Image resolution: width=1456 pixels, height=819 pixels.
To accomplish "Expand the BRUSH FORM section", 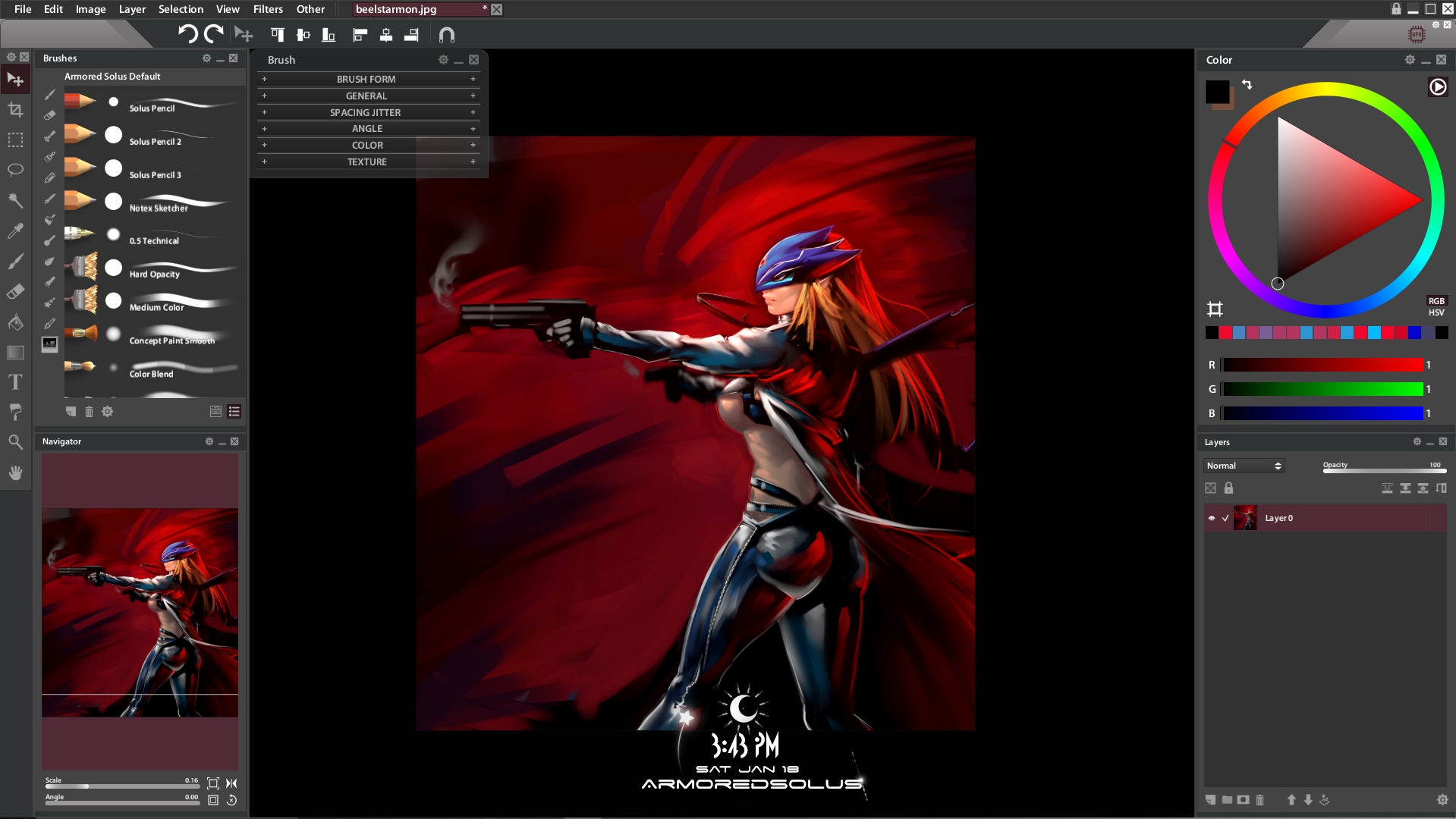I will pyautogui.click(x=367, y=79).
